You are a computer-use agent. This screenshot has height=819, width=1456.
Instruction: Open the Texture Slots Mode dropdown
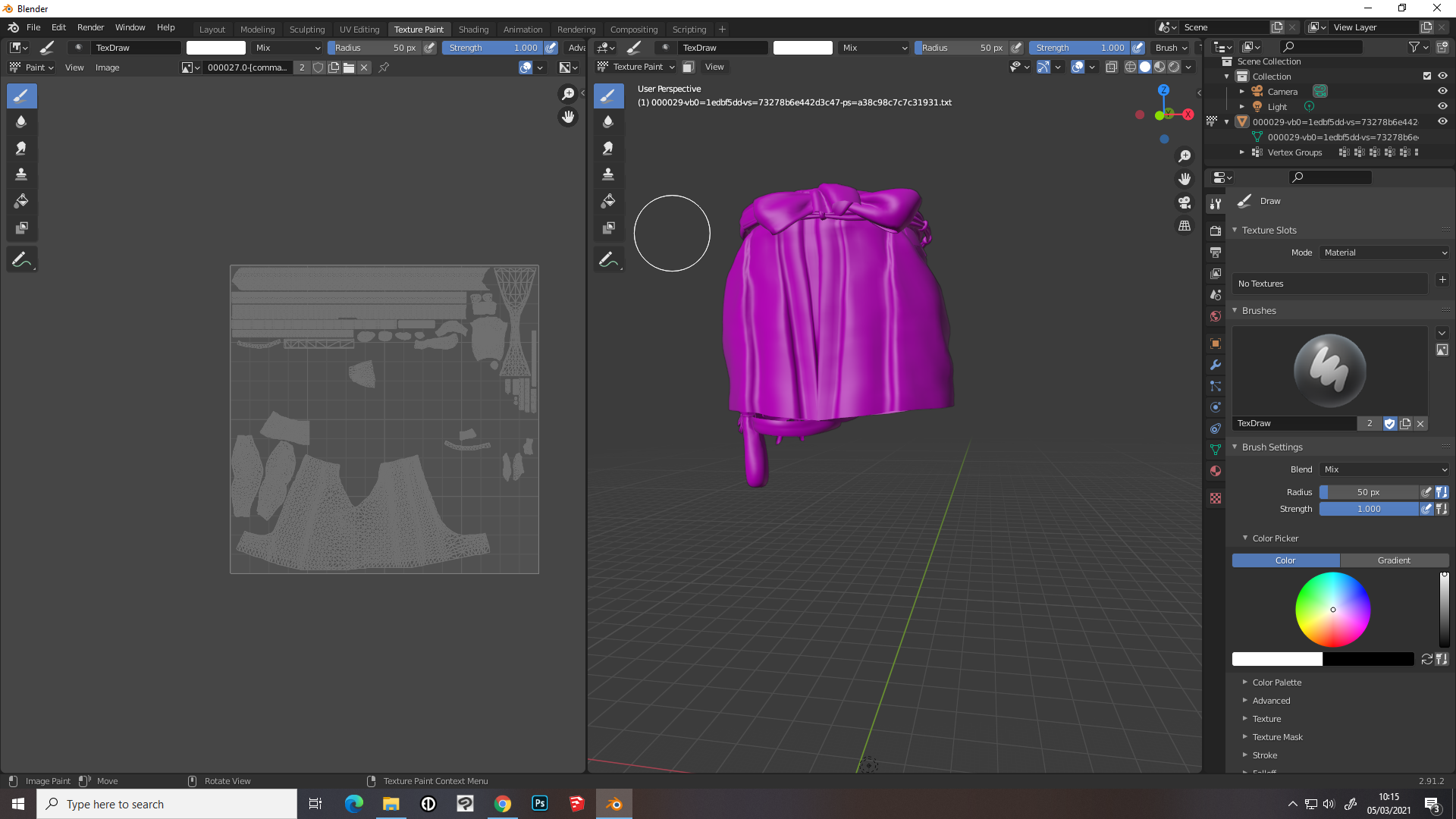1385,253
